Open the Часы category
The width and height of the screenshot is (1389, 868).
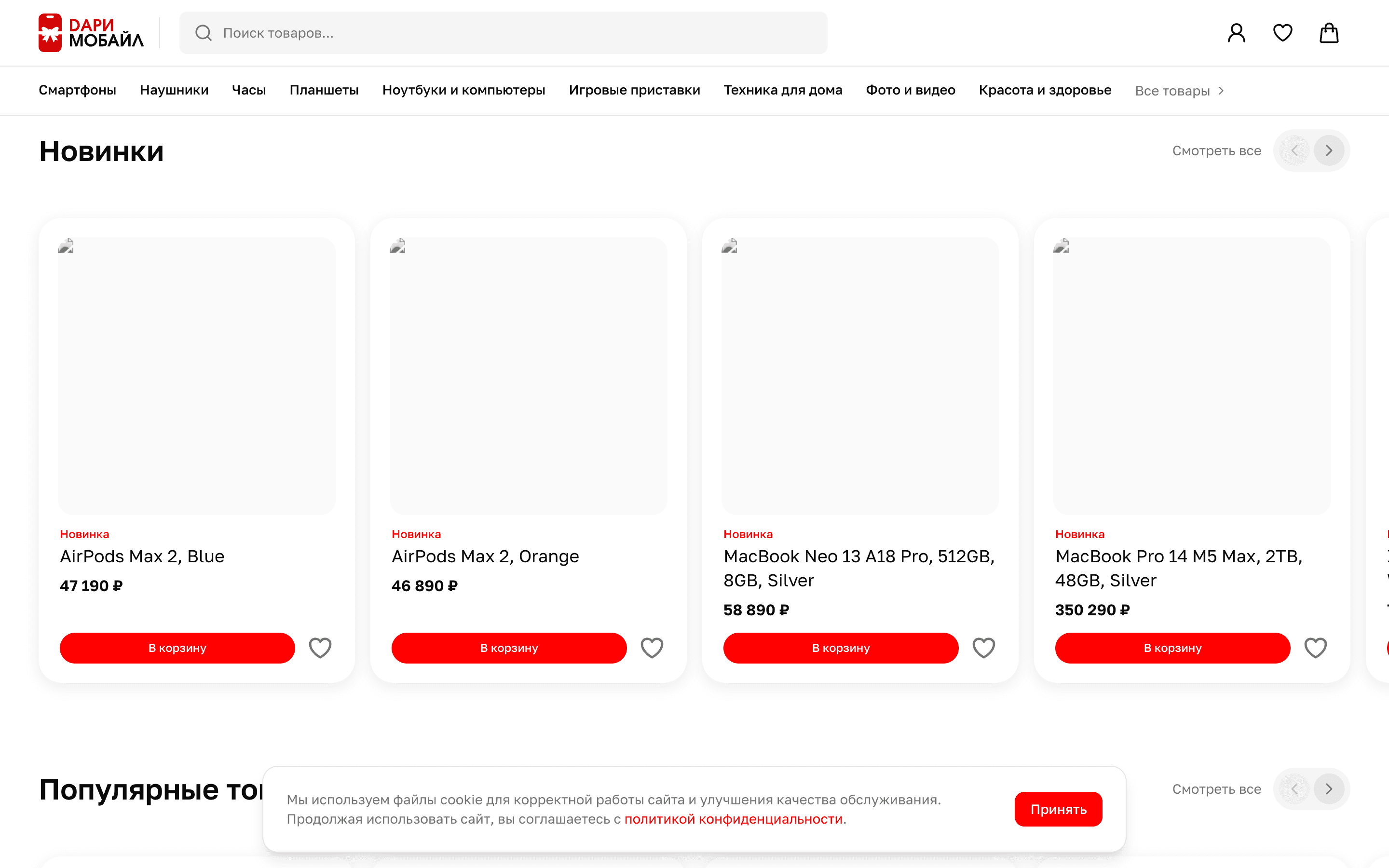[x=248, y=90]
